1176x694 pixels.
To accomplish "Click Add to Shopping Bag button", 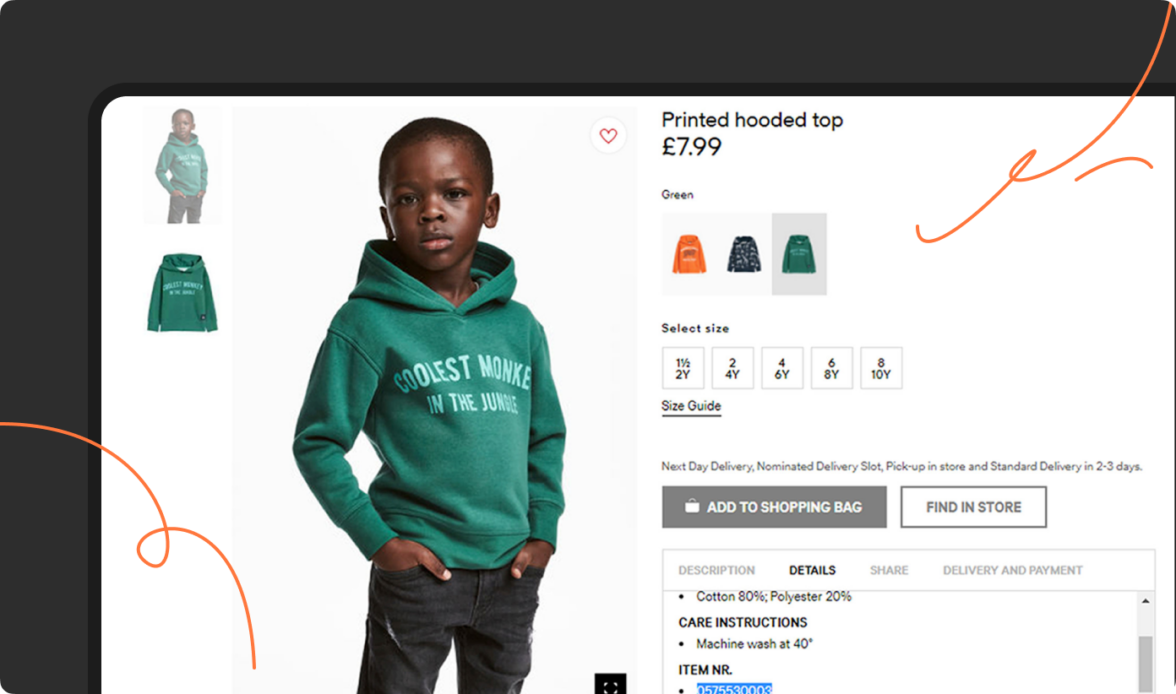I will point(774,507).
